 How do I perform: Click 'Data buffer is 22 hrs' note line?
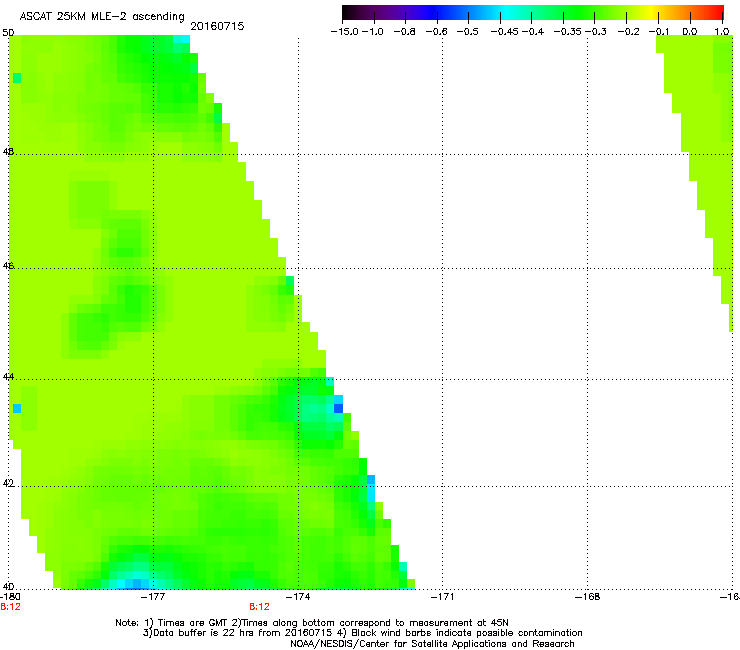(362, 633)
